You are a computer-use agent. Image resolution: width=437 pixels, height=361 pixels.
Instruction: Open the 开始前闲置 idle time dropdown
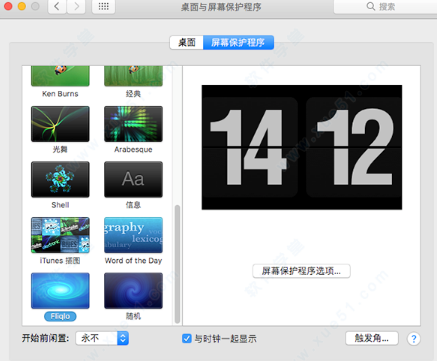(x=102, y=338)
